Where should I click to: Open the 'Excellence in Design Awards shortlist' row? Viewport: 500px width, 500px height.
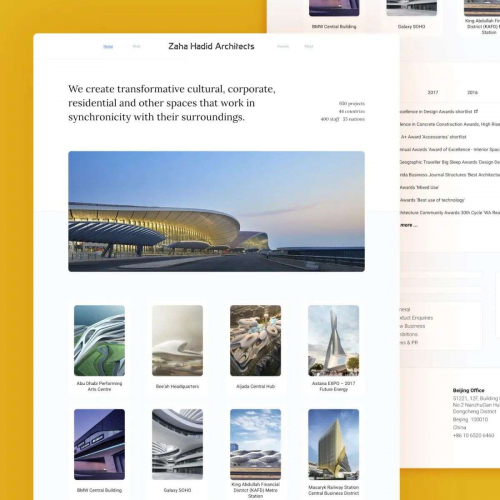(x=439, y=112)
